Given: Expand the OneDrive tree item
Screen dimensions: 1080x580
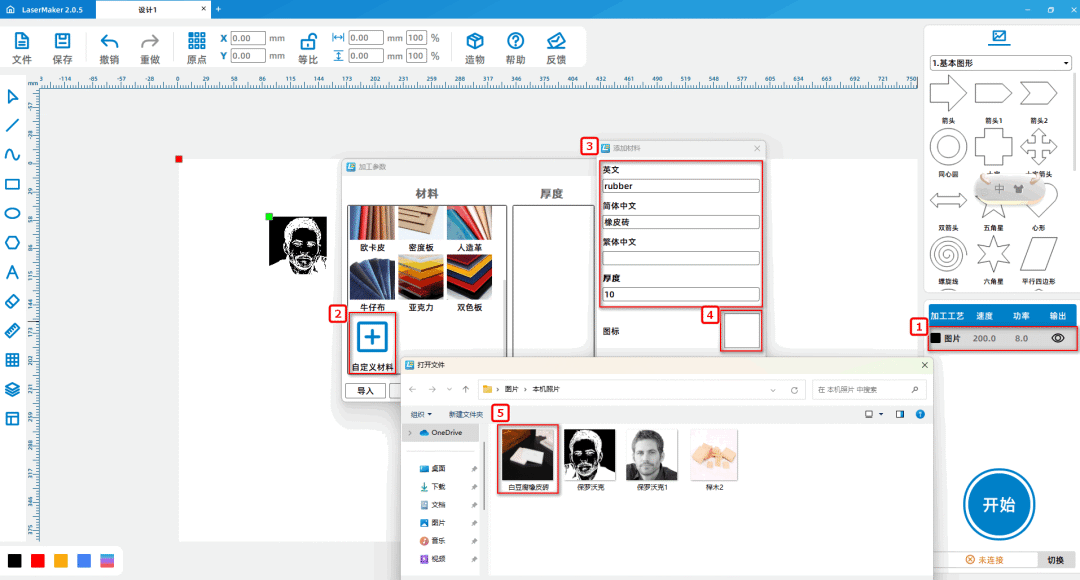Looking at the screenshot, I should 411,432.
